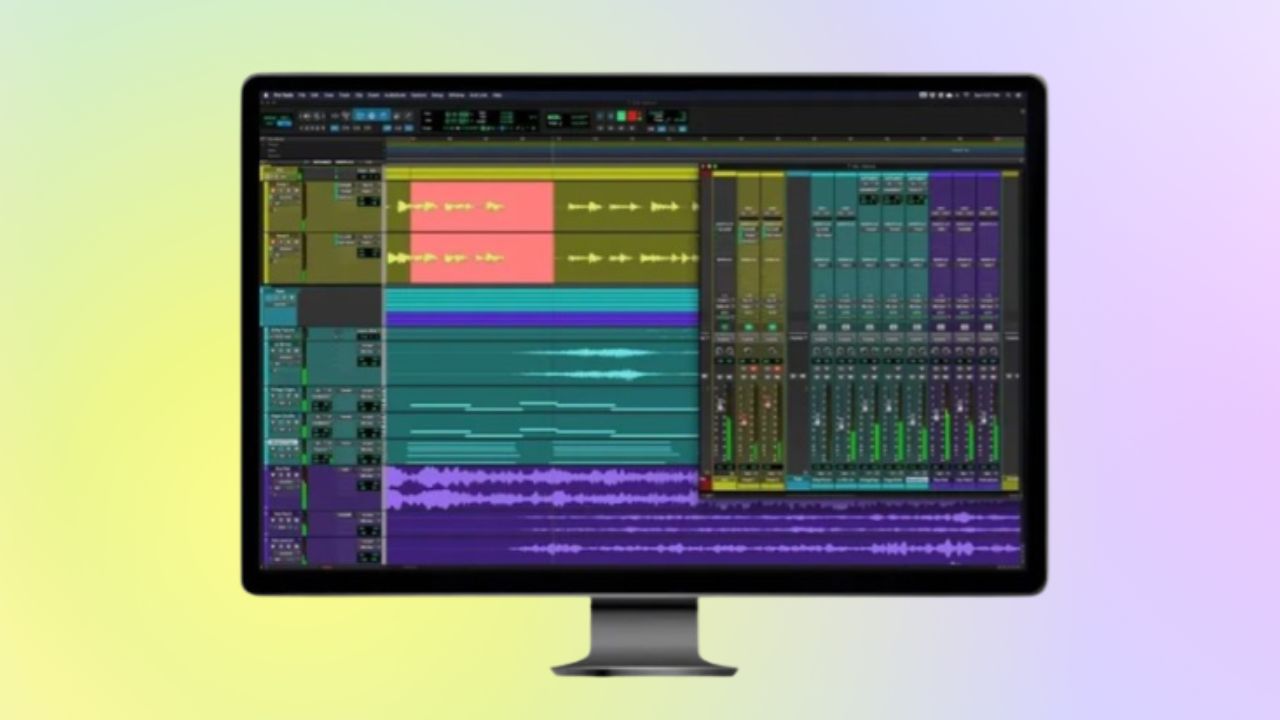
Task: Open the Clip menu
Action: (x=359, y=95)
